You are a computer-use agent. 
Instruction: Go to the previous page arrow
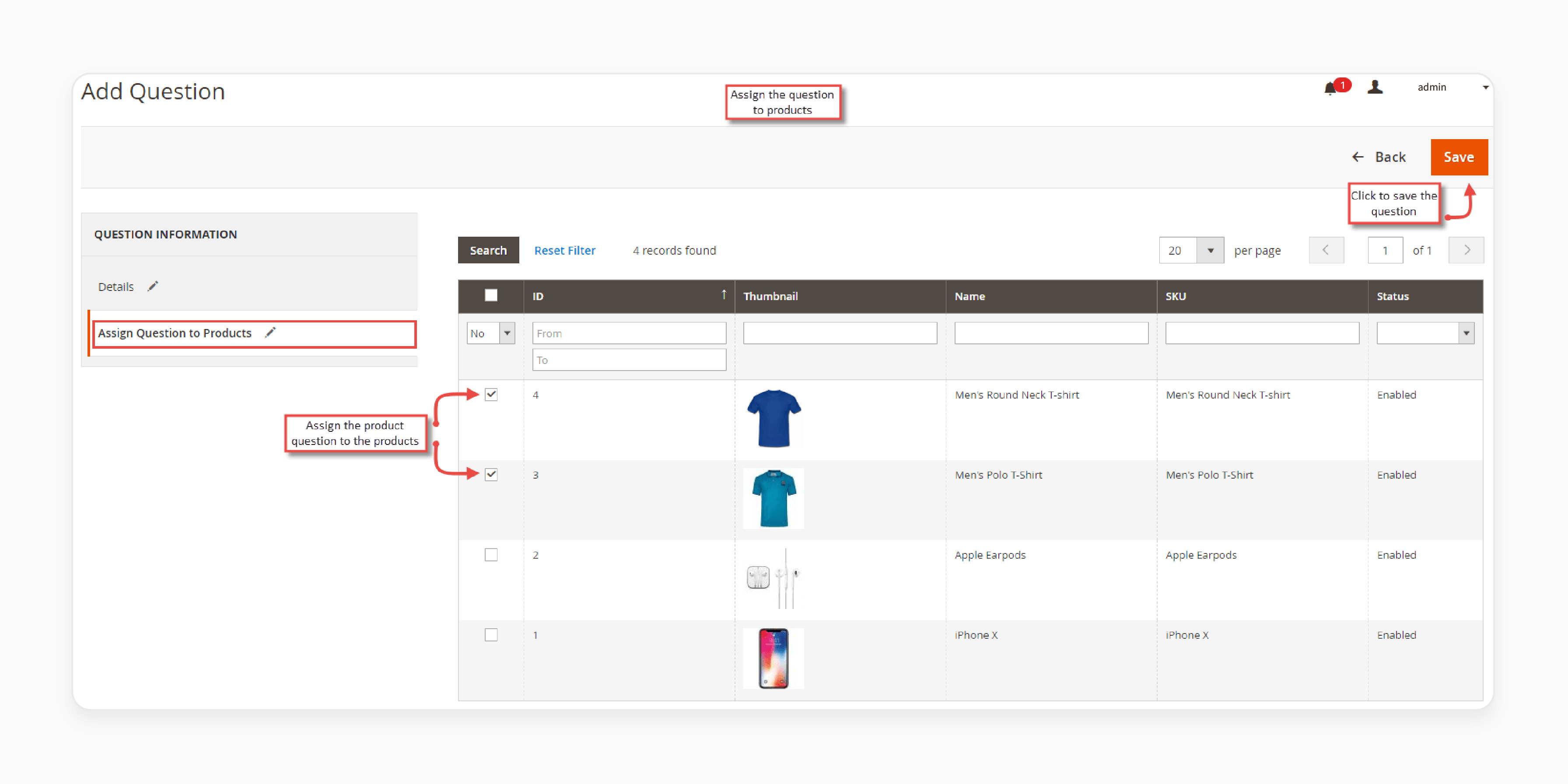coord(1326,250)
